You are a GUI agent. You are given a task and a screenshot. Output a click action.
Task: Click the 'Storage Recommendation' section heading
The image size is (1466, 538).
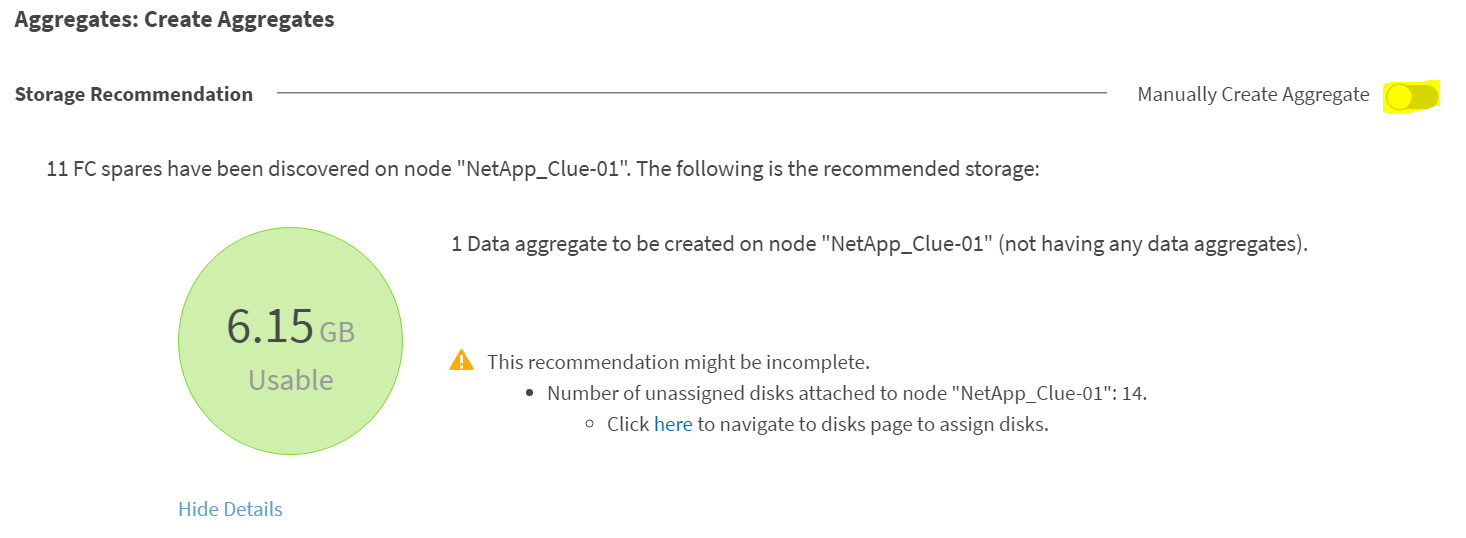(x=134, y=94)
